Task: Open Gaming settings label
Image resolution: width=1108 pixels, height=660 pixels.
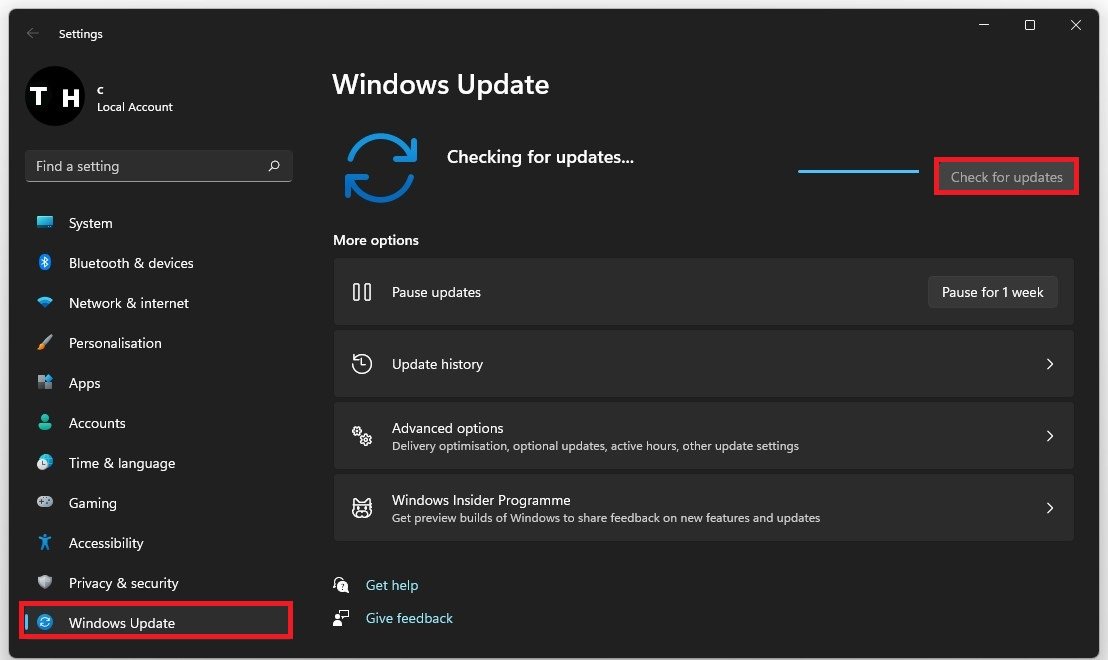Action: (x=93, y=503)
